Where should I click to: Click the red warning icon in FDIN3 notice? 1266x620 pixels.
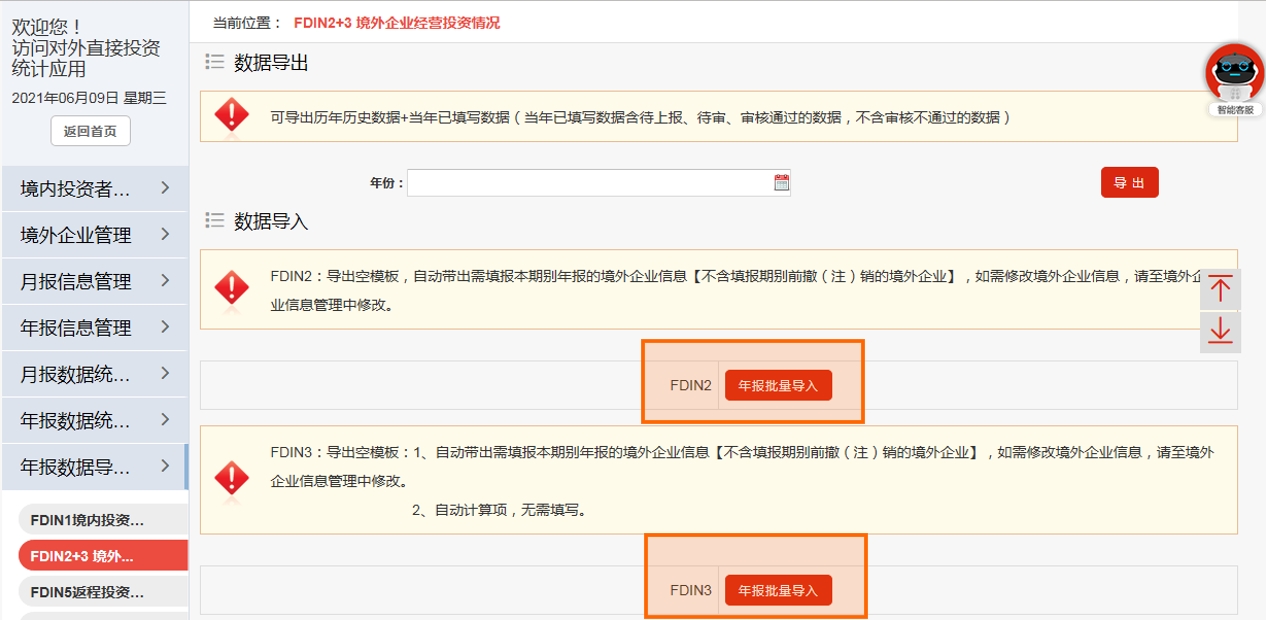[232, 478]
